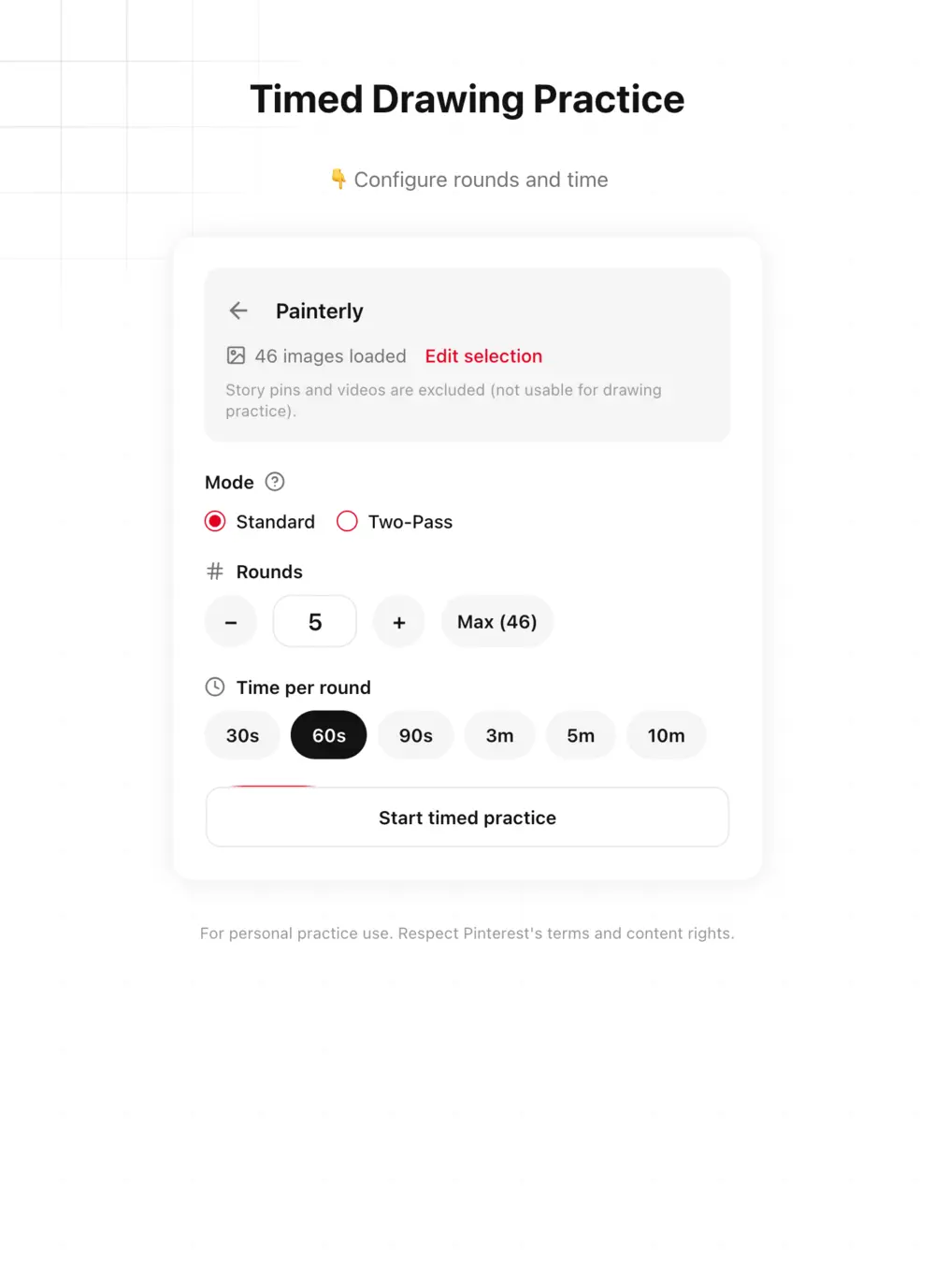Open the Mode help question mark
The image size is (935, 1288).
[x=275, y=482]
